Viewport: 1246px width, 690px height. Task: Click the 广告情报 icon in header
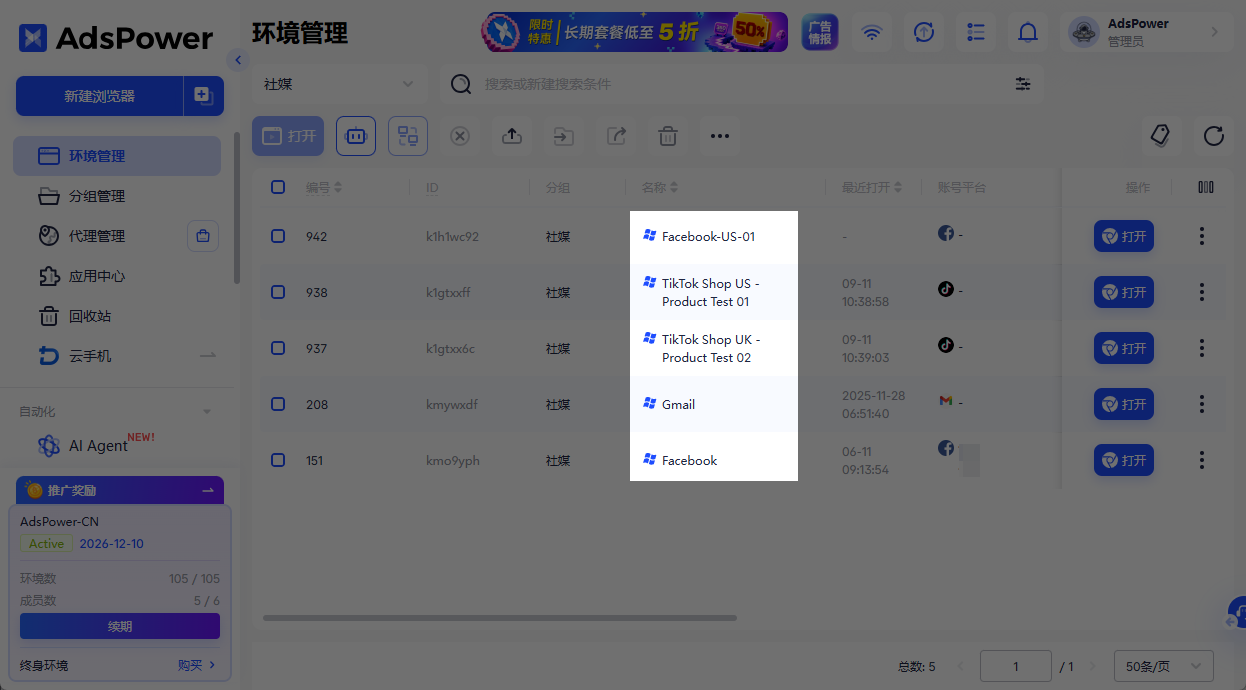point(820,32)
